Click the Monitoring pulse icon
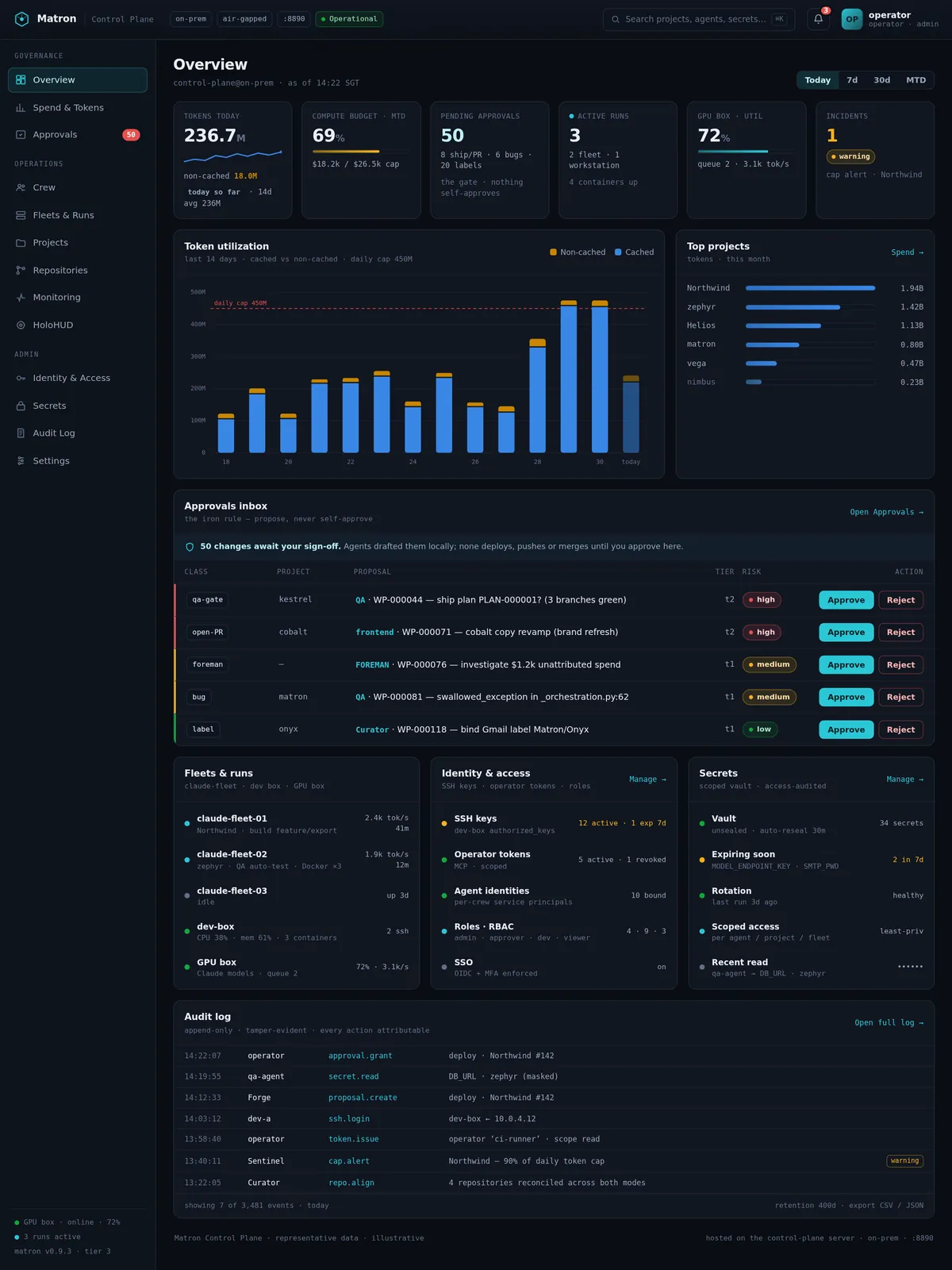The image size is (952, 1270). pos(21,298)
